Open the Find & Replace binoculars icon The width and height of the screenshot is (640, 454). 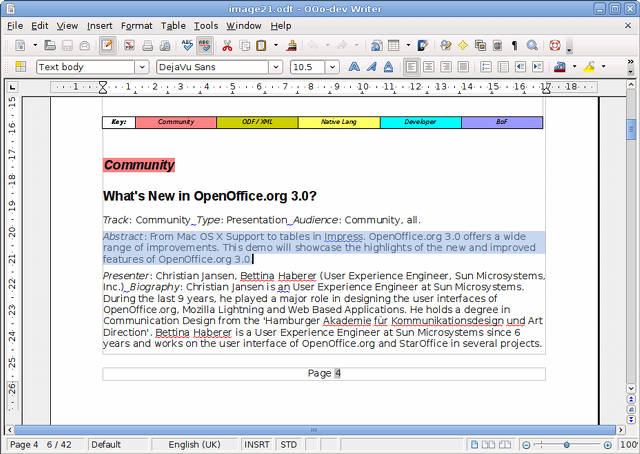coord(446,46)
